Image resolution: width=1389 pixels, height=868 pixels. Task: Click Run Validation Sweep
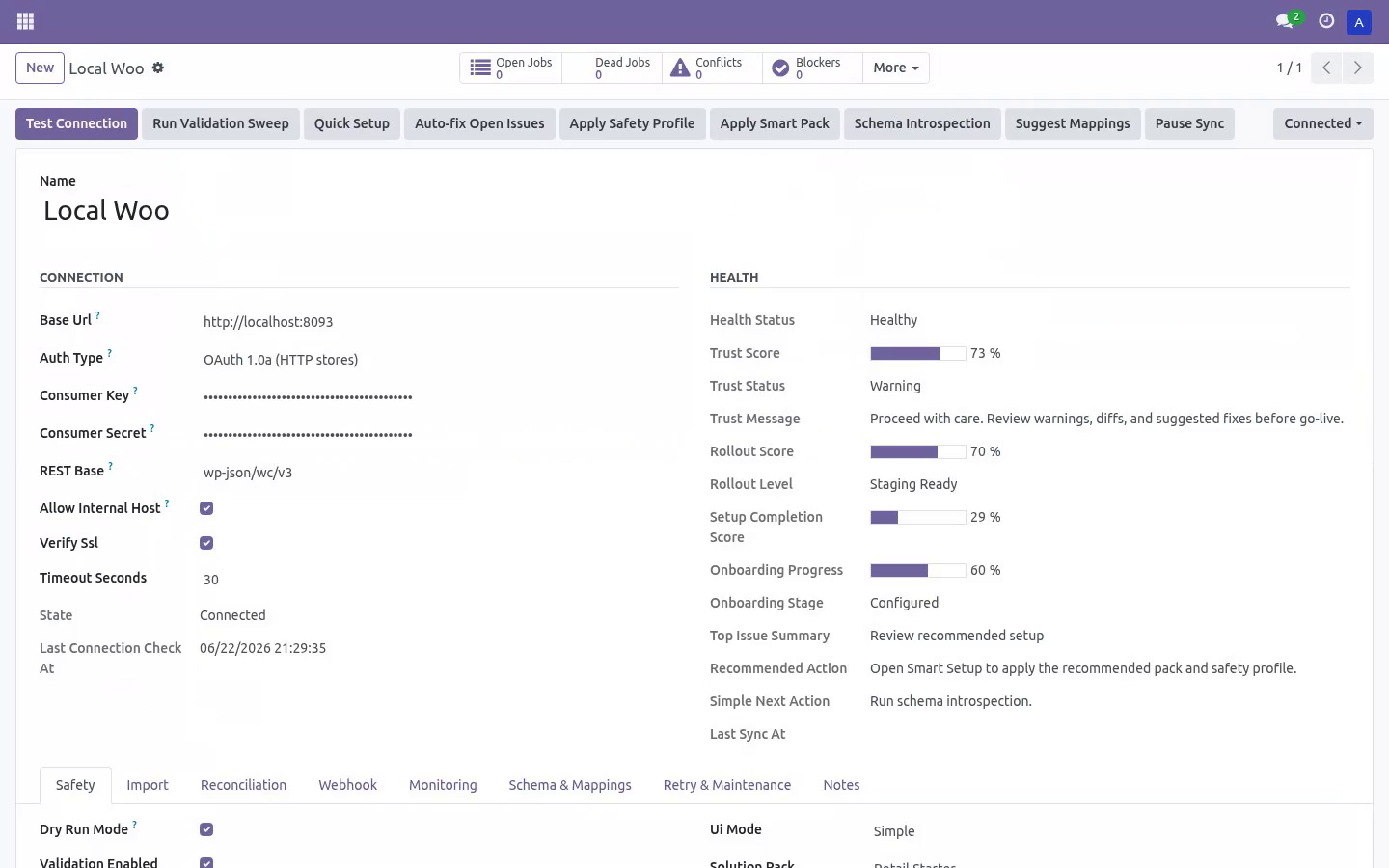tap(221, 123)
